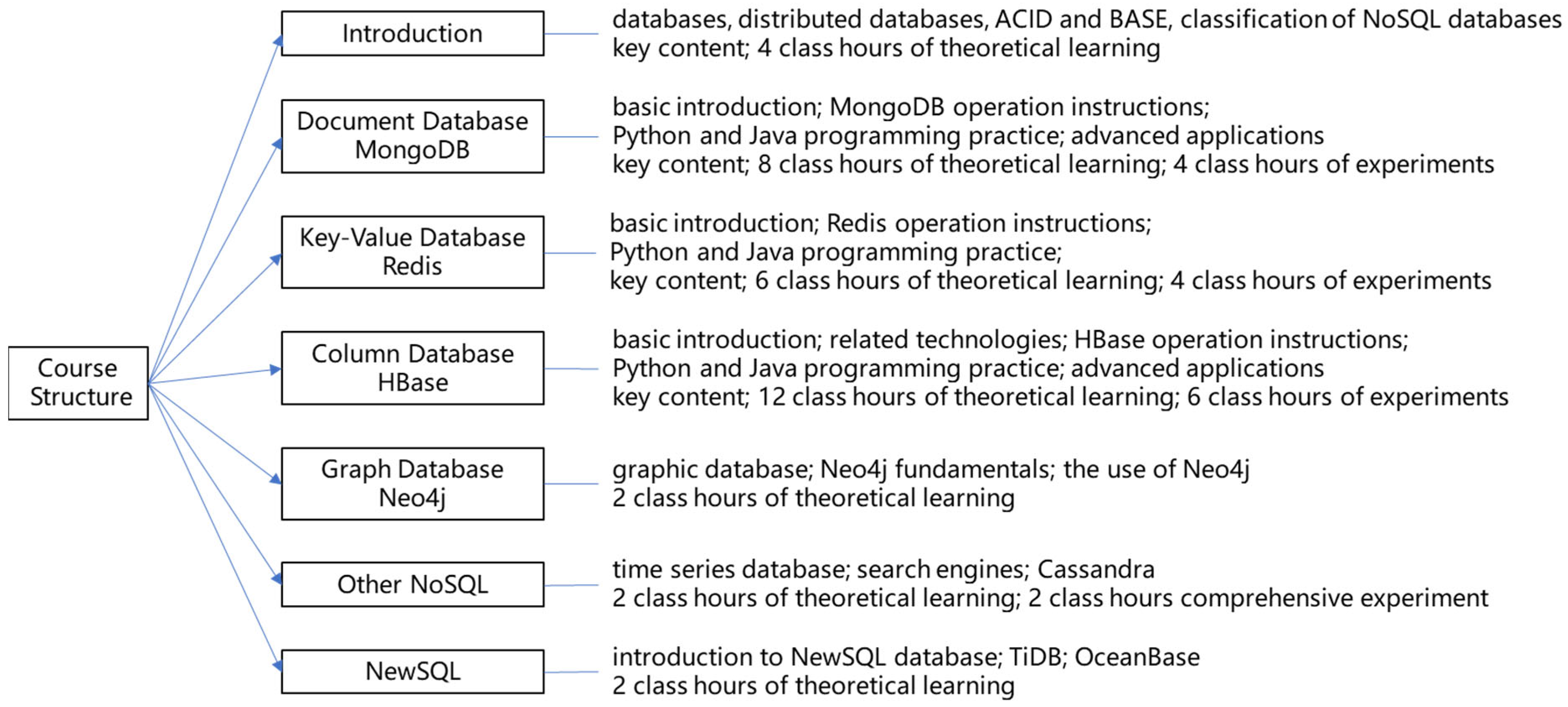Select the Key-Value Database Redis box
1568x707 pixels.
(412, 251)
